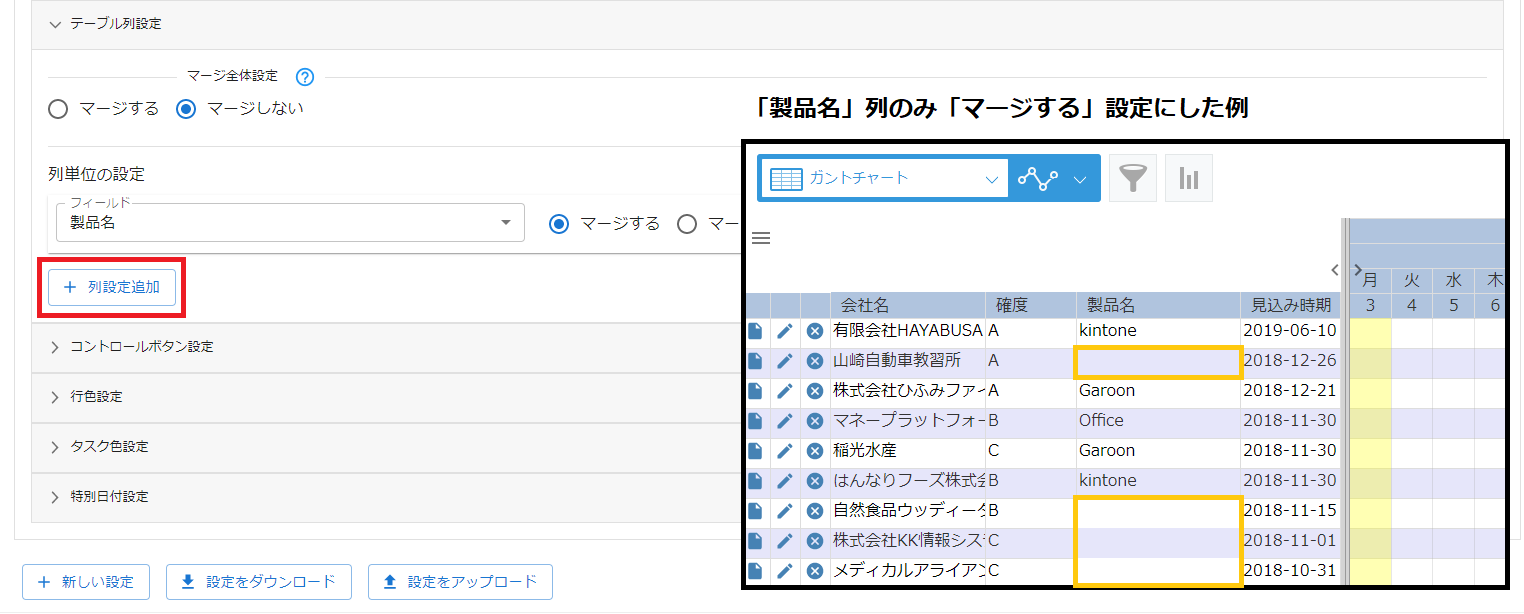Click the yellow-highlighted empty 製品名 cell
Screen dimensions: 1524x614
1158,360
